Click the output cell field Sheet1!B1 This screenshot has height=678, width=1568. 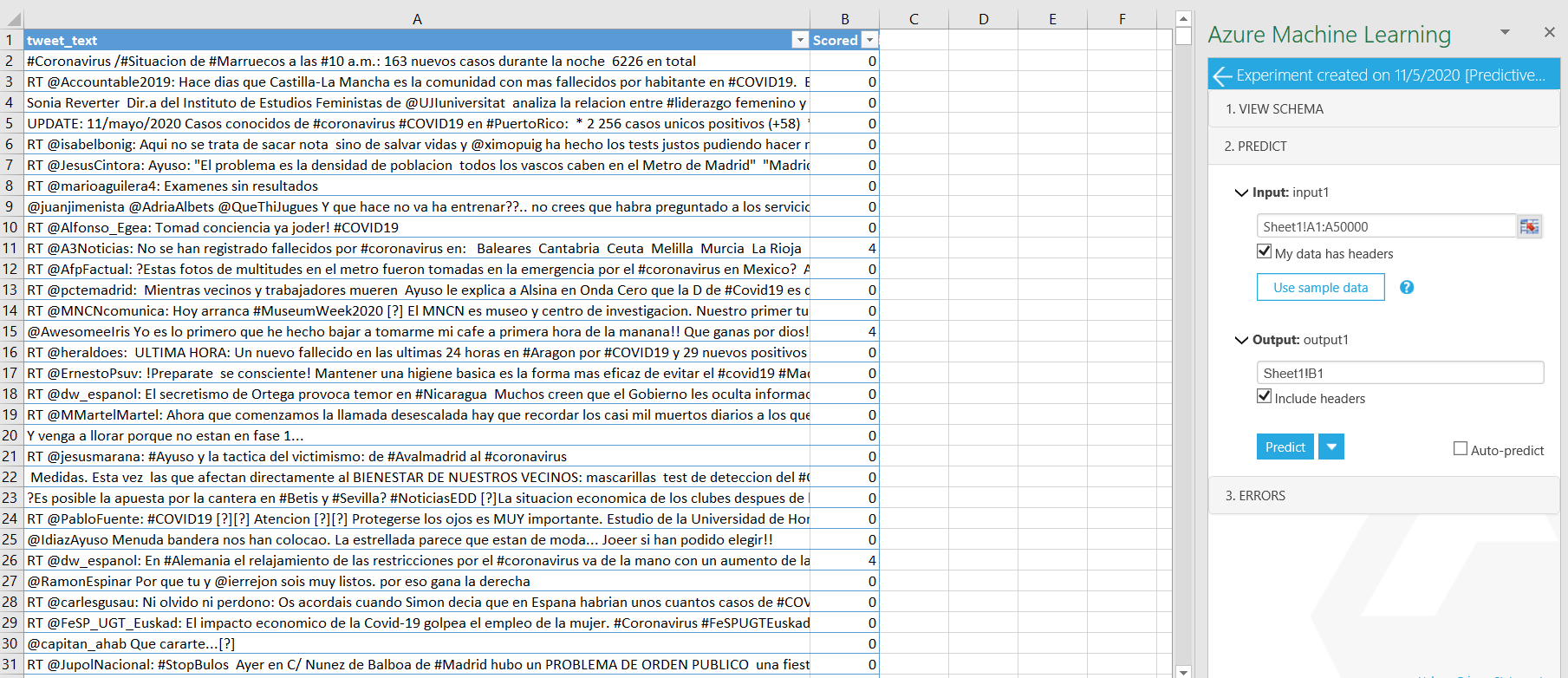1399,373
